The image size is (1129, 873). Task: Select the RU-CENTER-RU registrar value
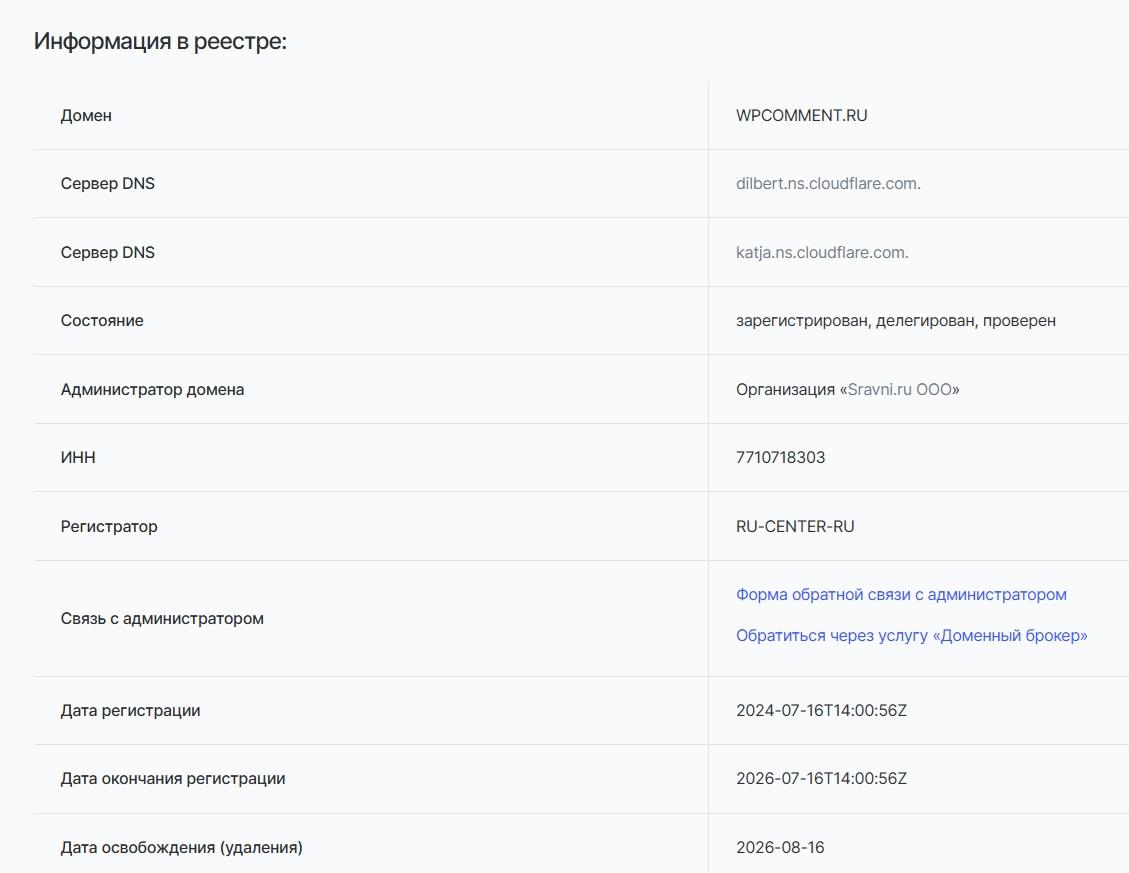tap(795, 526)
